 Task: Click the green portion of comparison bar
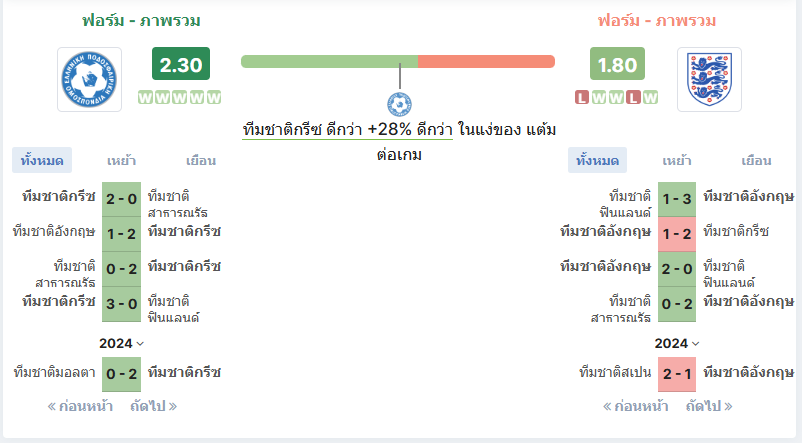[x=329, y=61]
